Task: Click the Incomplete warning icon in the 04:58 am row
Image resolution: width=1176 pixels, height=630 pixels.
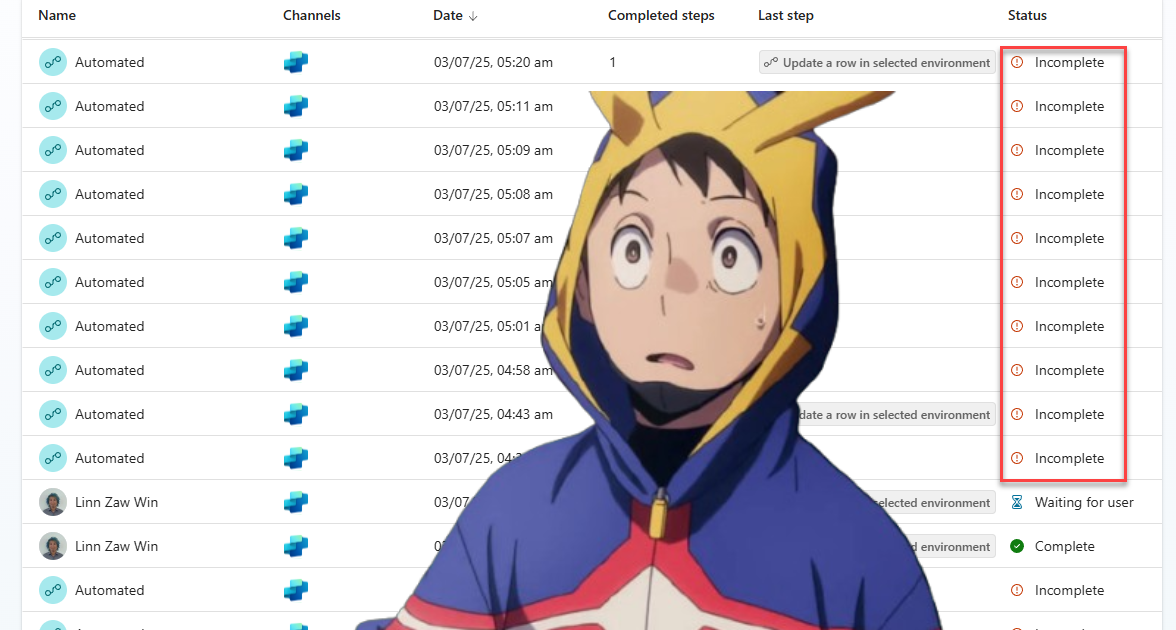Action: point(1017,370)
